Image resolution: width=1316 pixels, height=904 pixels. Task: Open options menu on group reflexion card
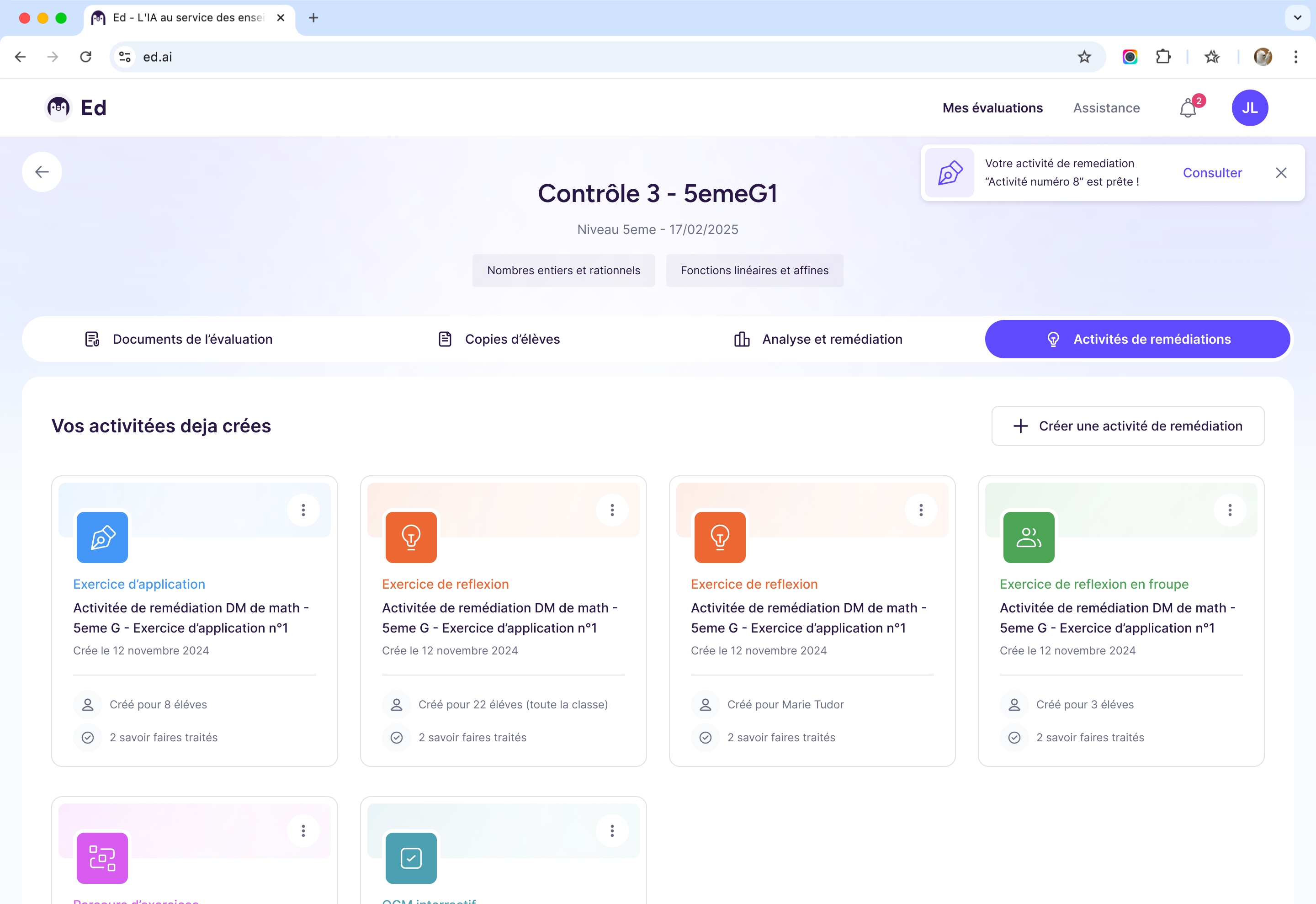pos(1229,510)
